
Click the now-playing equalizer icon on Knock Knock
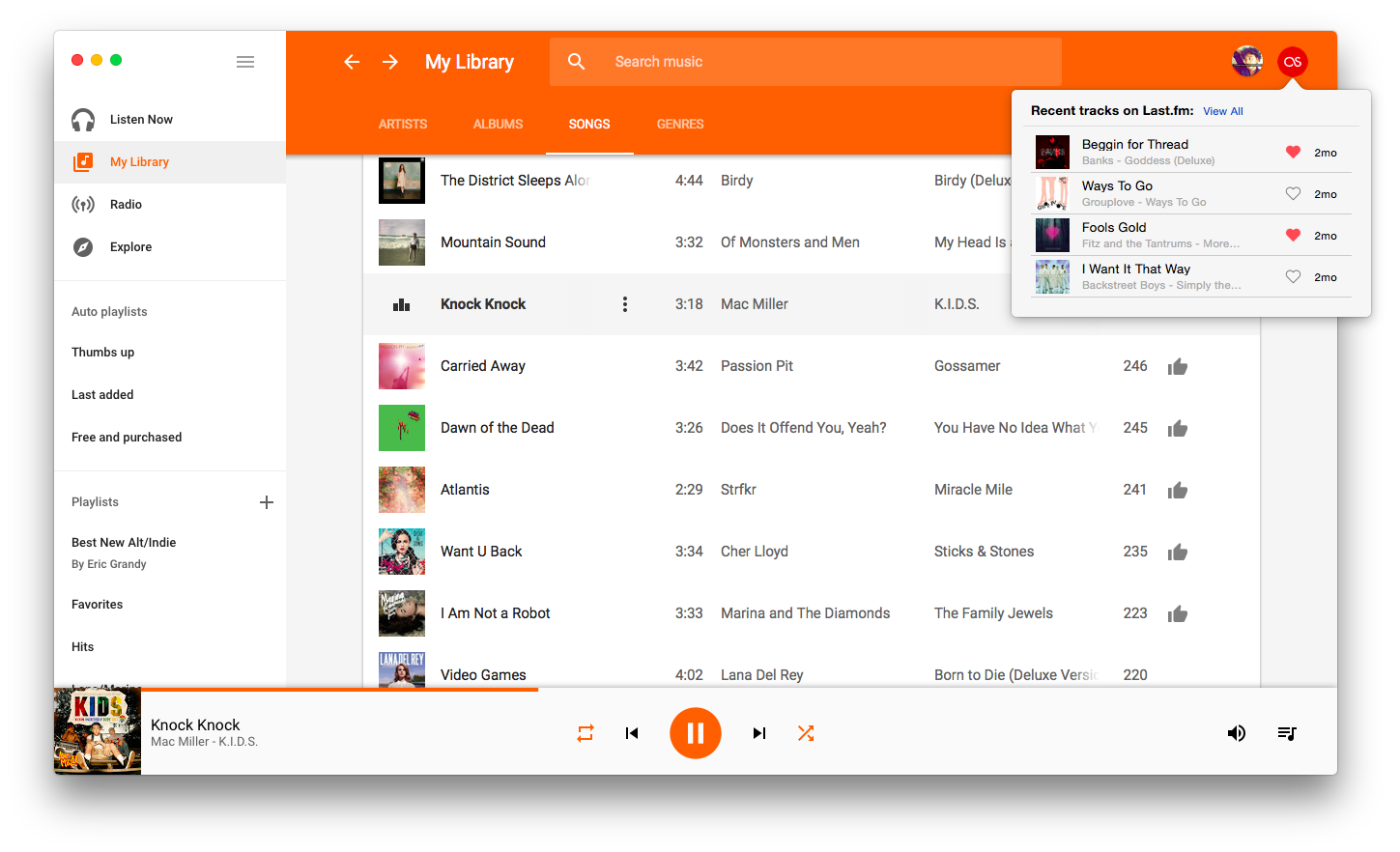pos(402,304)
